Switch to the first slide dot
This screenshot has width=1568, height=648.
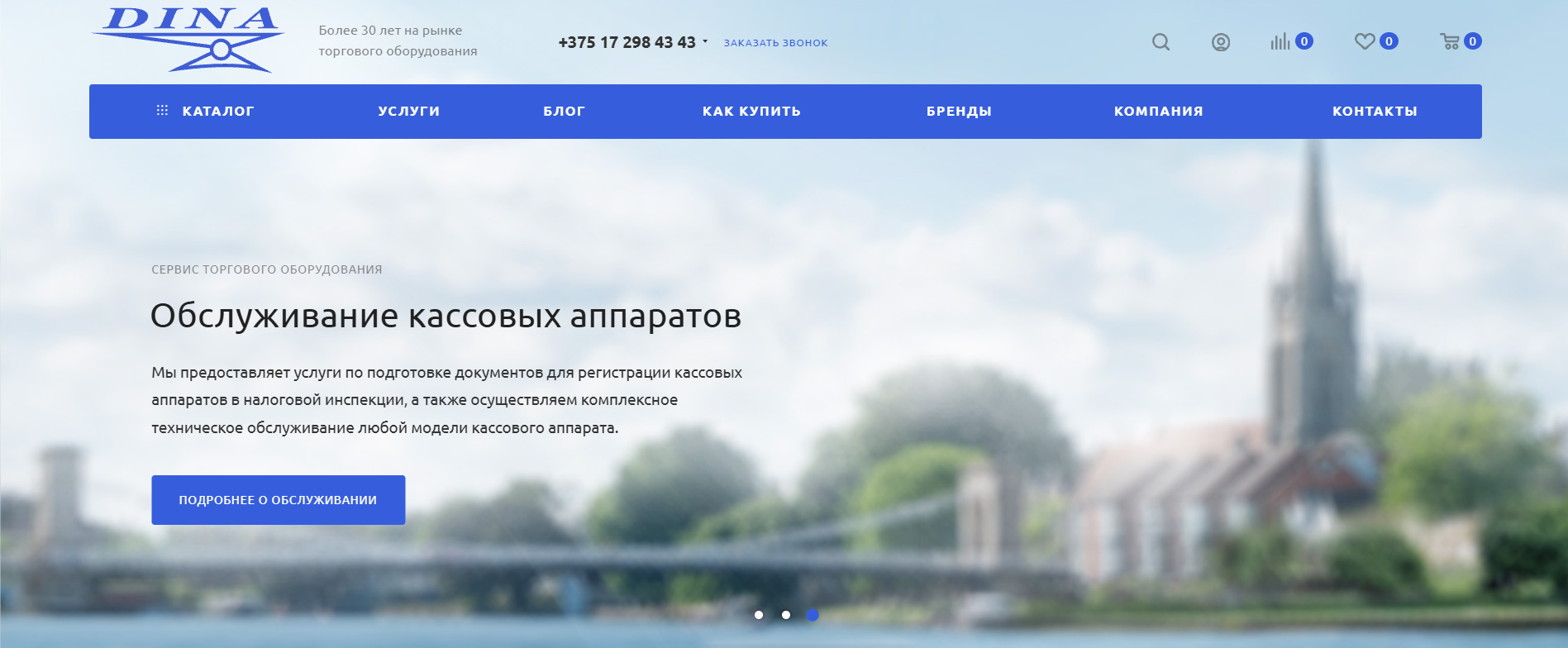pos(759,615)
